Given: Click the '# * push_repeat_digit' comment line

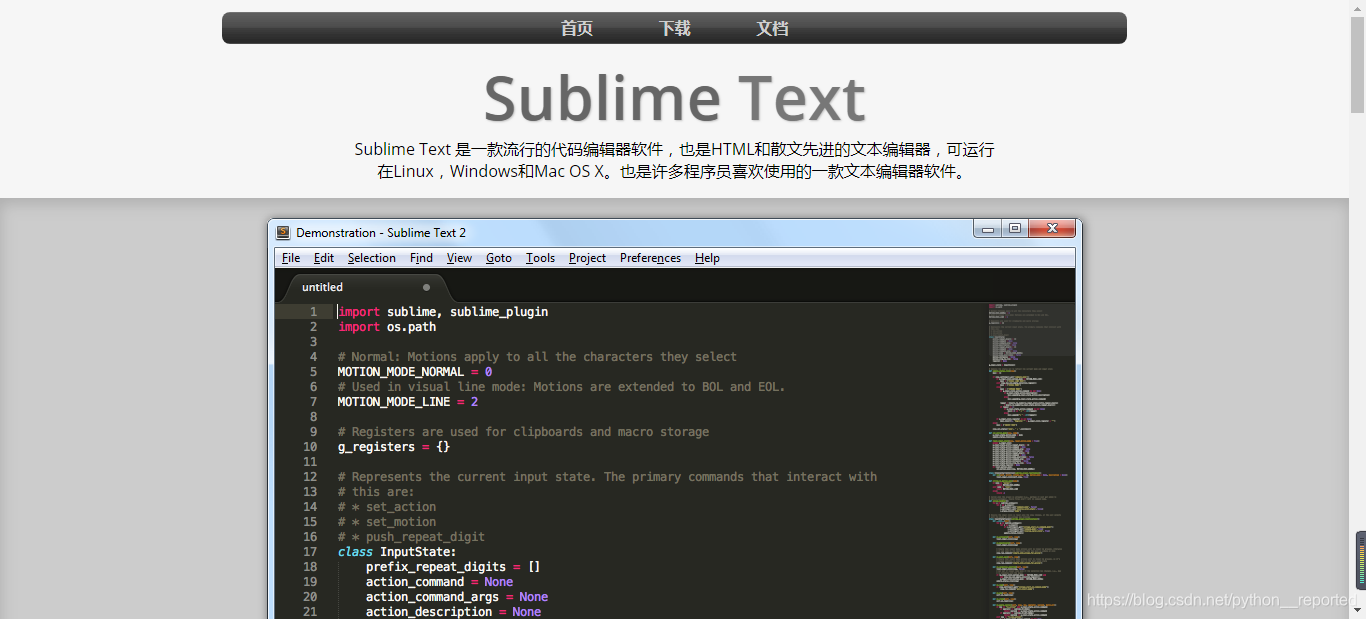Looking at the screenshot, I should coord(411,537).
